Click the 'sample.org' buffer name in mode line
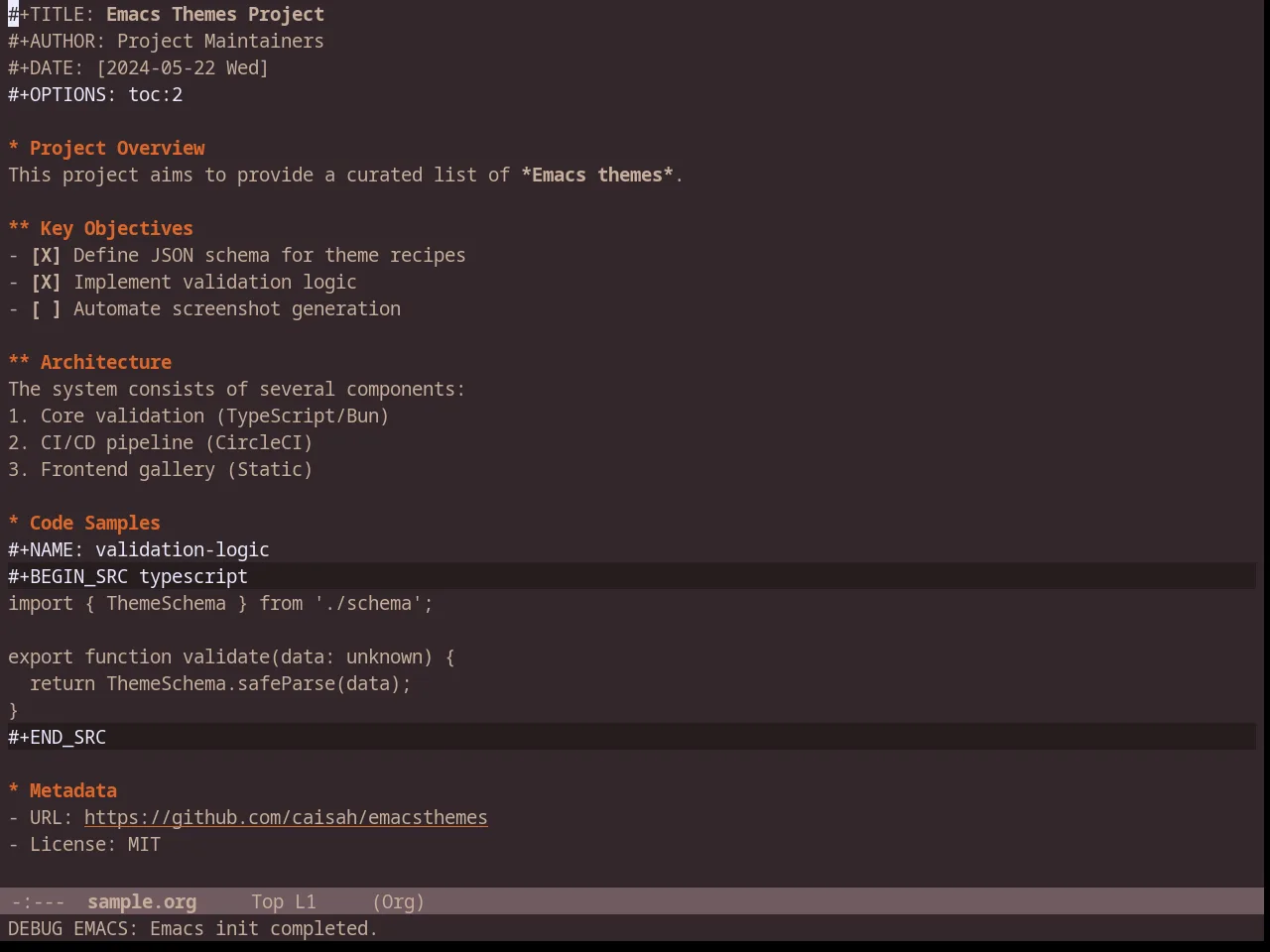Screen dimensions: 1270x952 click(142, 901)
